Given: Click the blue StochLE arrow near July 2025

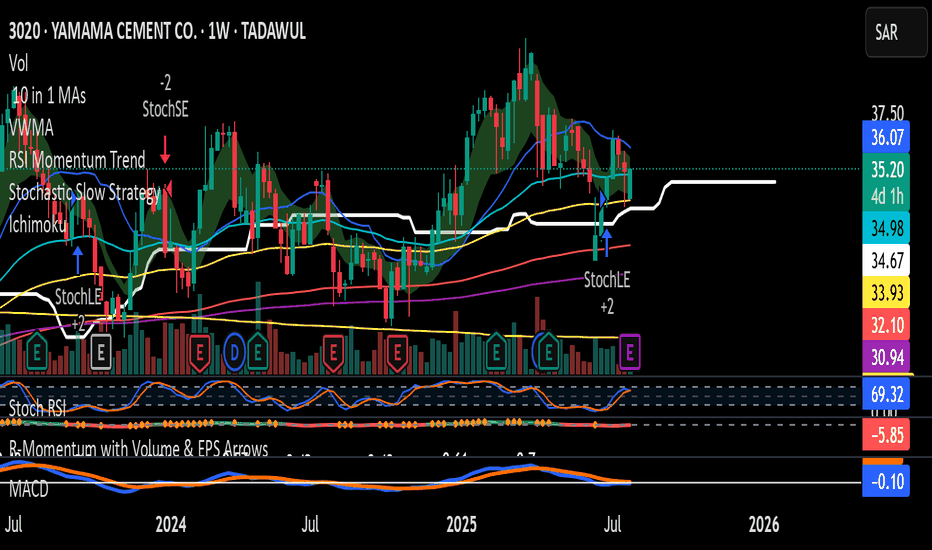Looking at the screenshot, I should tap(606, 243).
